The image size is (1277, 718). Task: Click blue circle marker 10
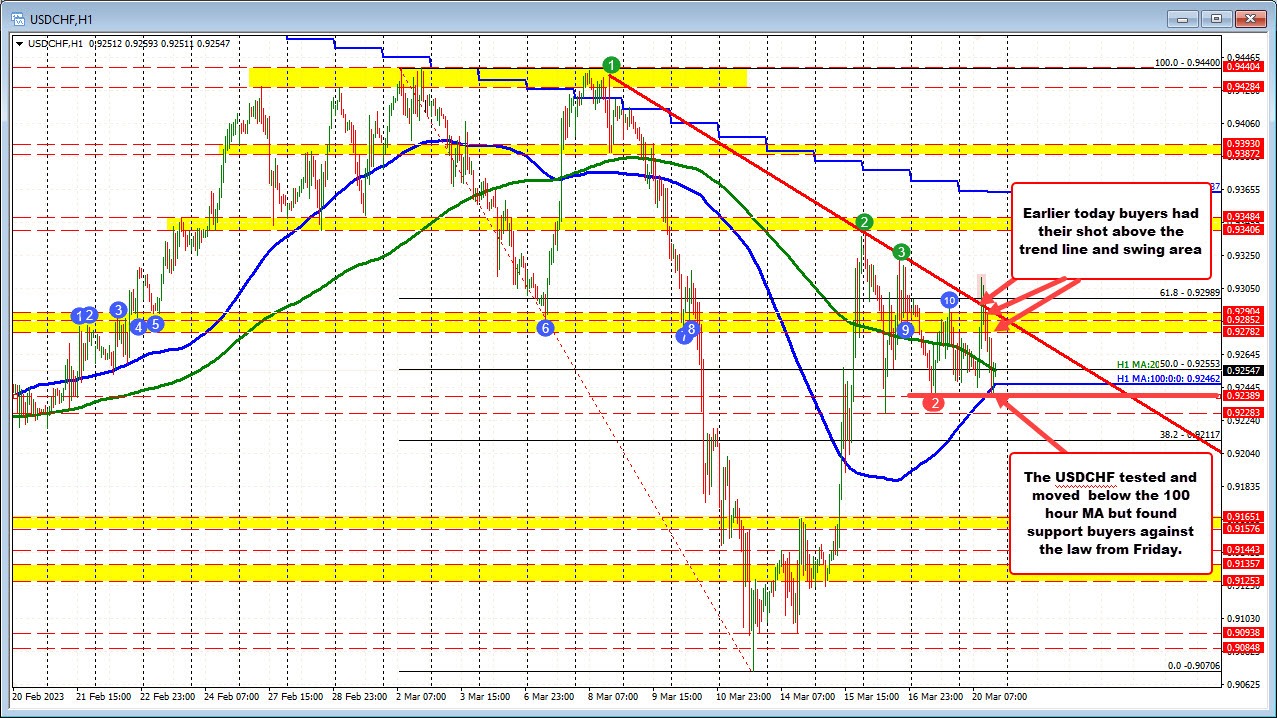[949, 299]
